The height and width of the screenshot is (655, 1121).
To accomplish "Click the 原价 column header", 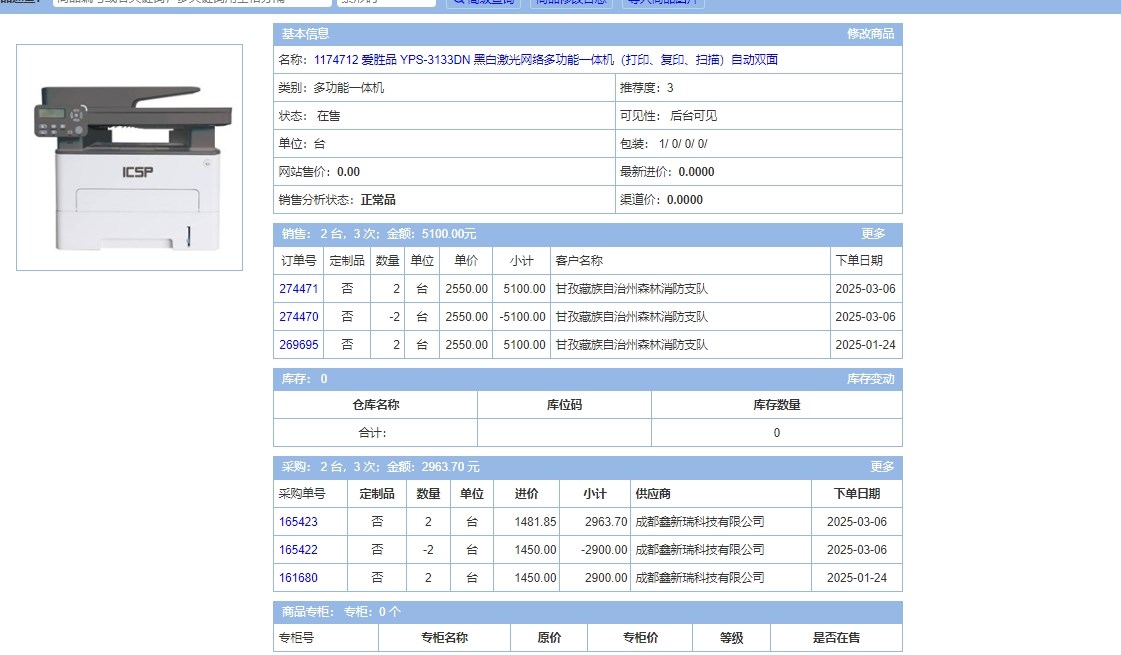I will coord(549,638).
